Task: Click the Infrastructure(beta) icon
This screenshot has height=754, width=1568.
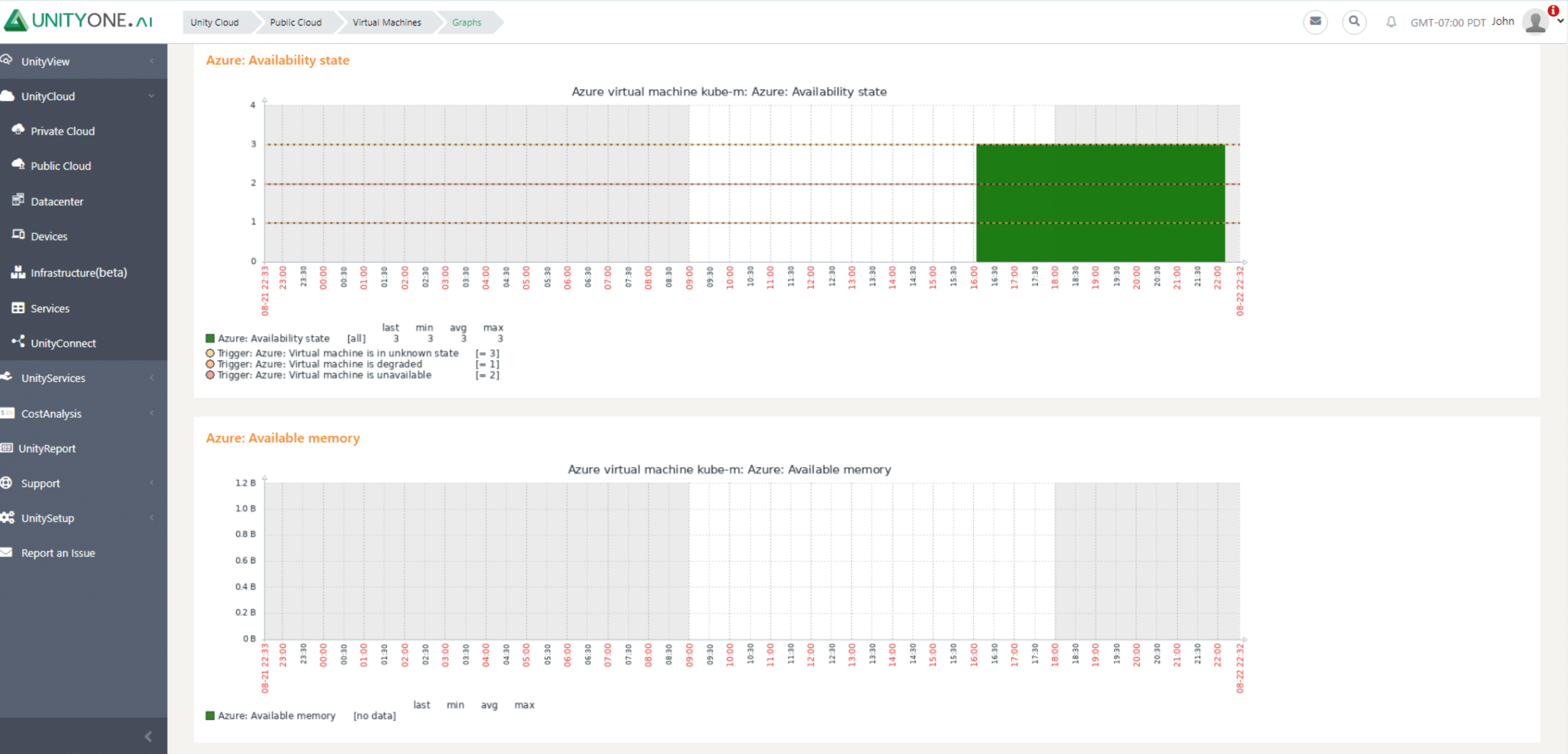Action: [18, 272]
